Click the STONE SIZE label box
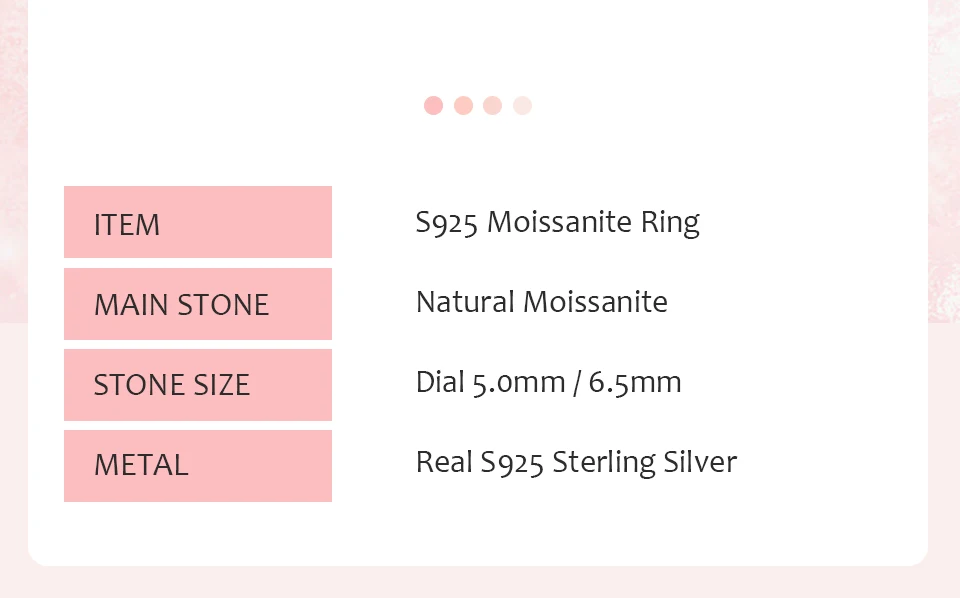Screen dimensions: 960x598 click(198, 385)
